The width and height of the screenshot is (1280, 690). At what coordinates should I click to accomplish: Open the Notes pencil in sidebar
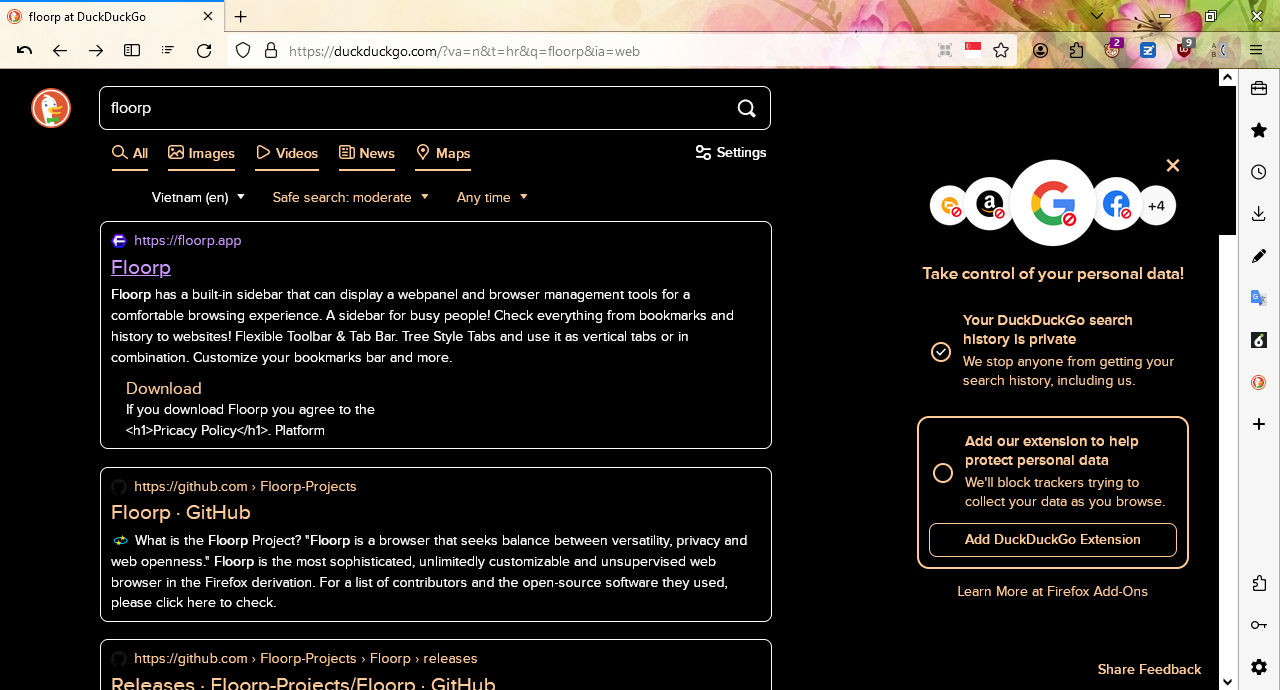[1259, 256]
